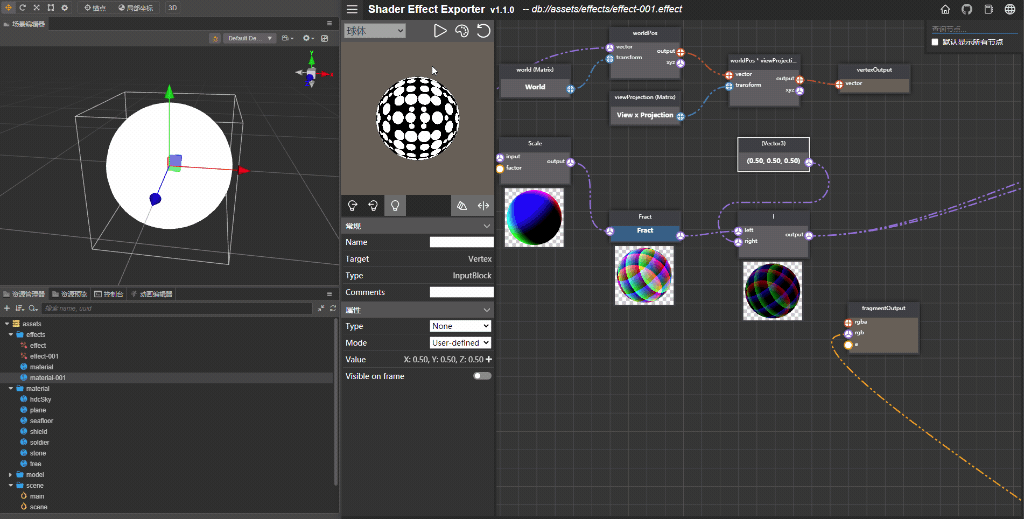Viewport: 1024px width, 519px height.
Task: Open the Mode dropdown showing User-defined
Action: tap(460, 342)
